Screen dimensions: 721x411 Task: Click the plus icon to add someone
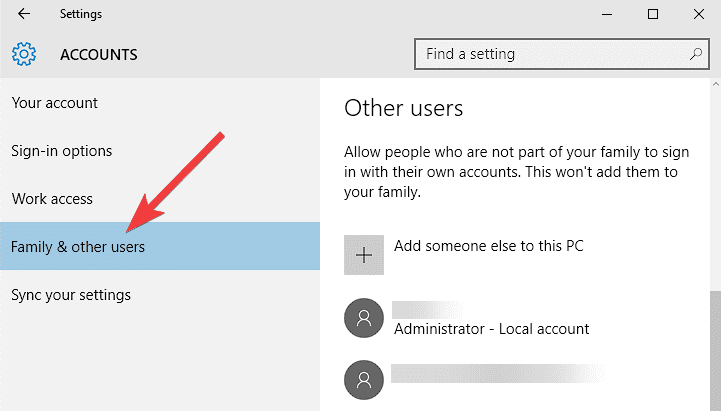[364, 255]
